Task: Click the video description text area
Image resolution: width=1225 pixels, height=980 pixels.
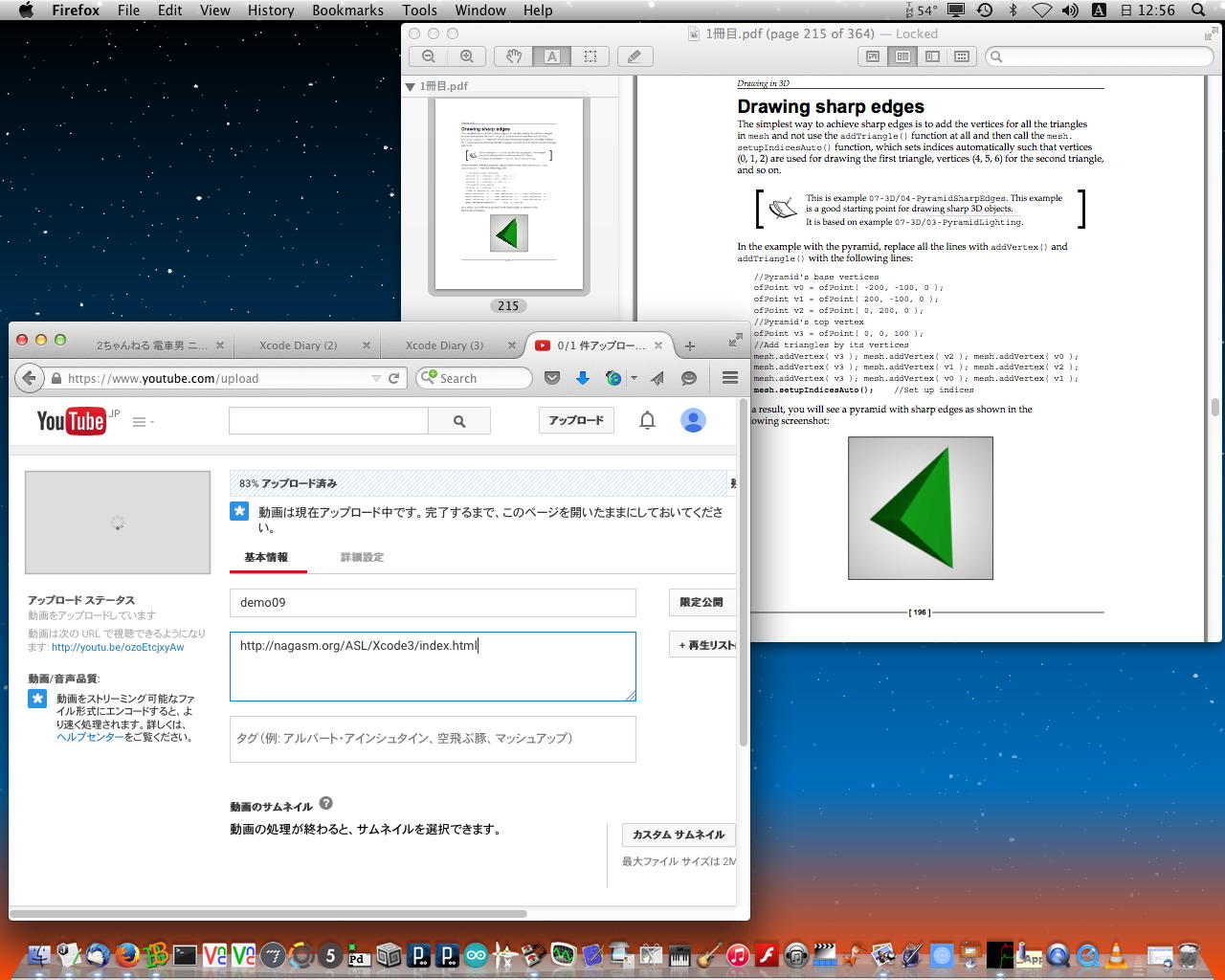Action: (433, 666)
